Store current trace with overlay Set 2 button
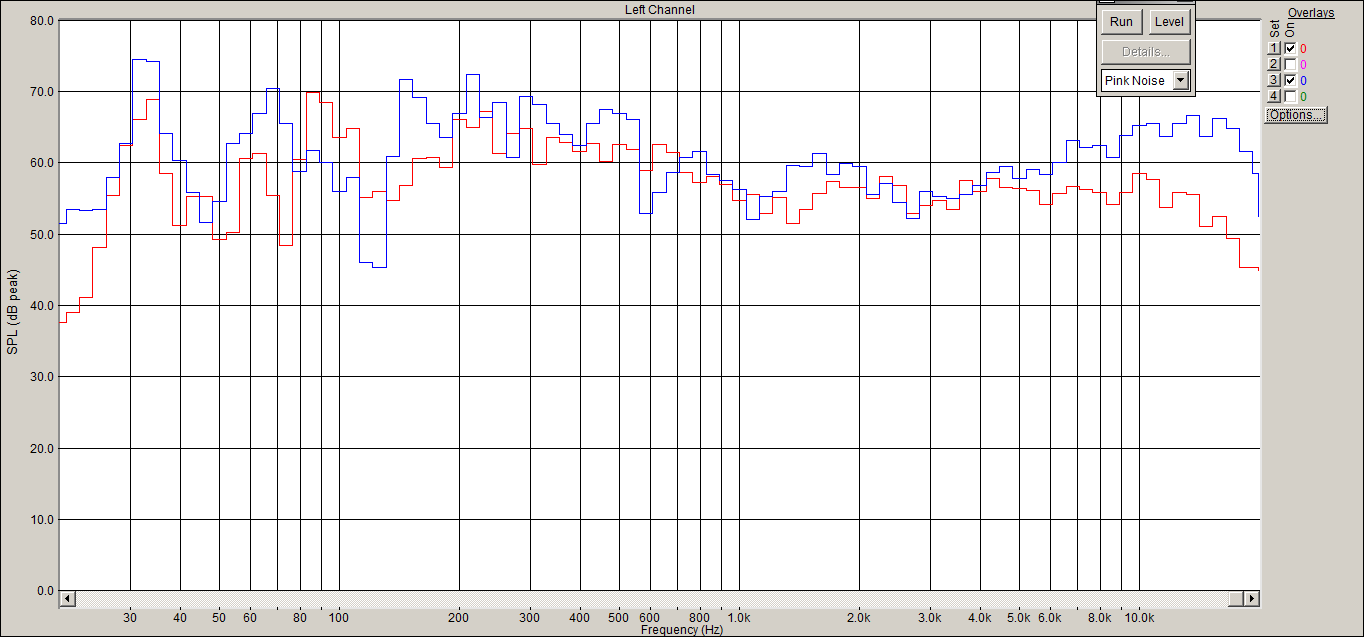Image resolution: width=1364 pixels, height=637 pixels. click(x=1273, y=64)
